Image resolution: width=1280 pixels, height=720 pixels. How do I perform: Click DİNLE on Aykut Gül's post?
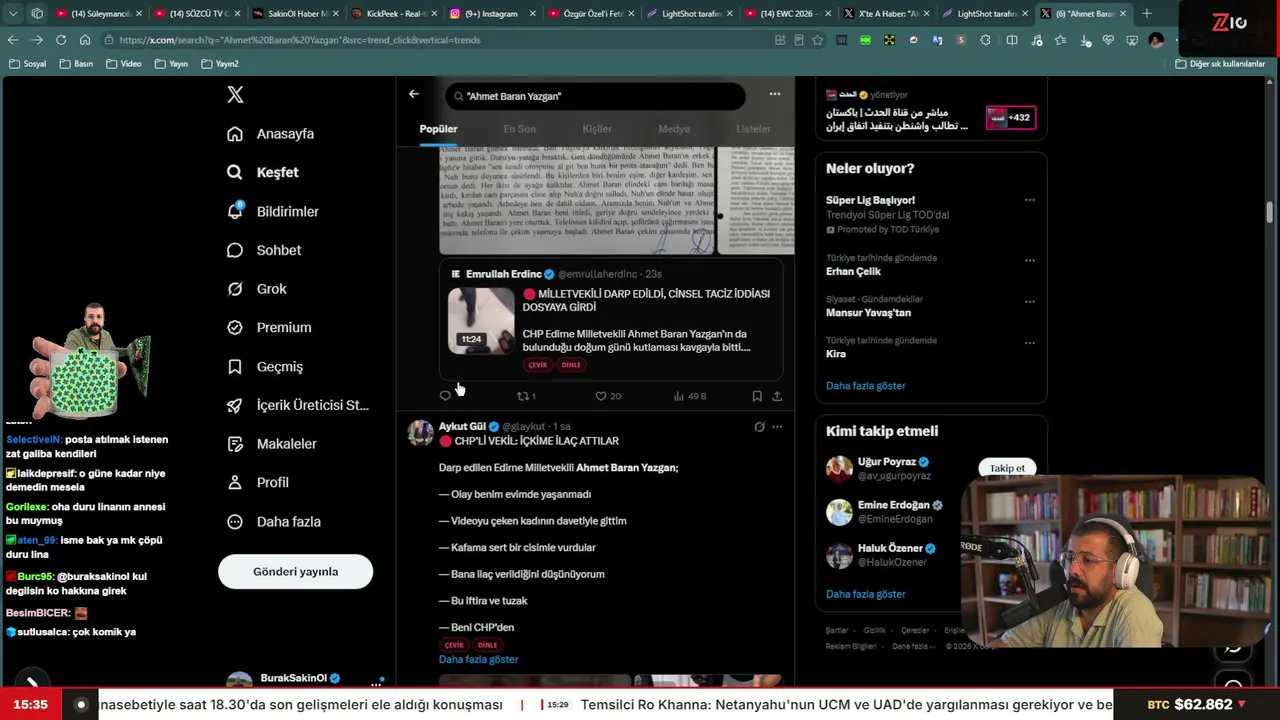[487, 645]
